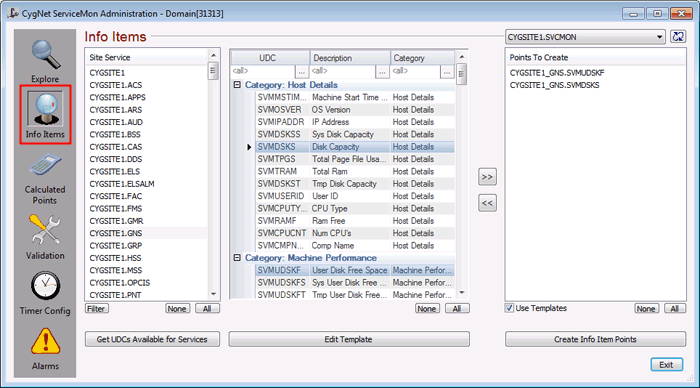This screenshot has height=388, width=700.
Task: Click the UDC column header
Action: (x=271, y=58)
